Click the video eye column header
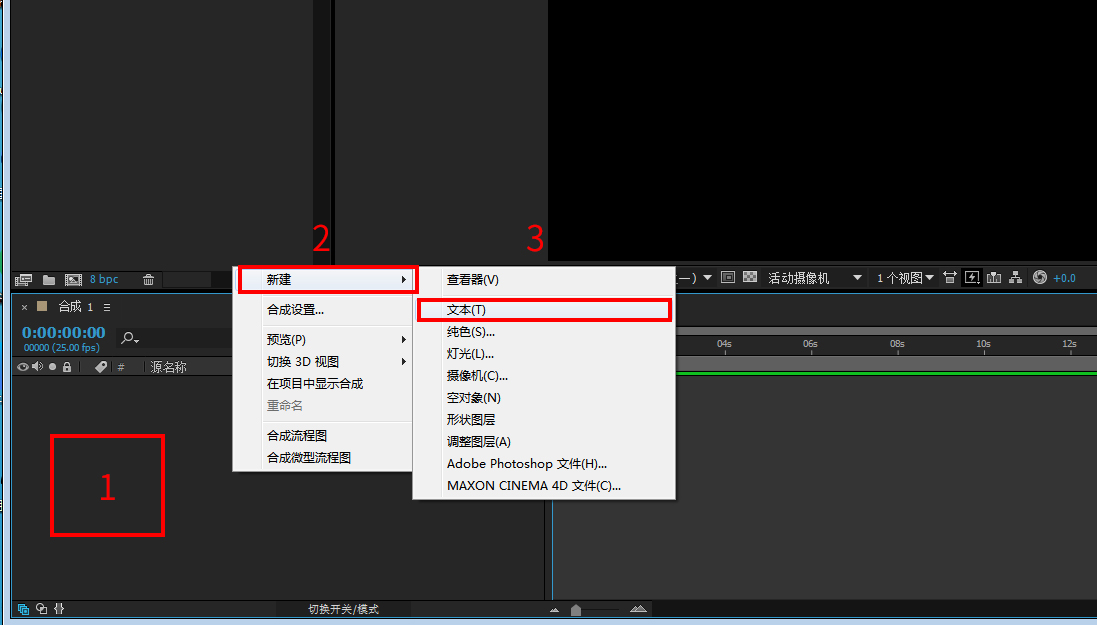 (x=21, y=367)
